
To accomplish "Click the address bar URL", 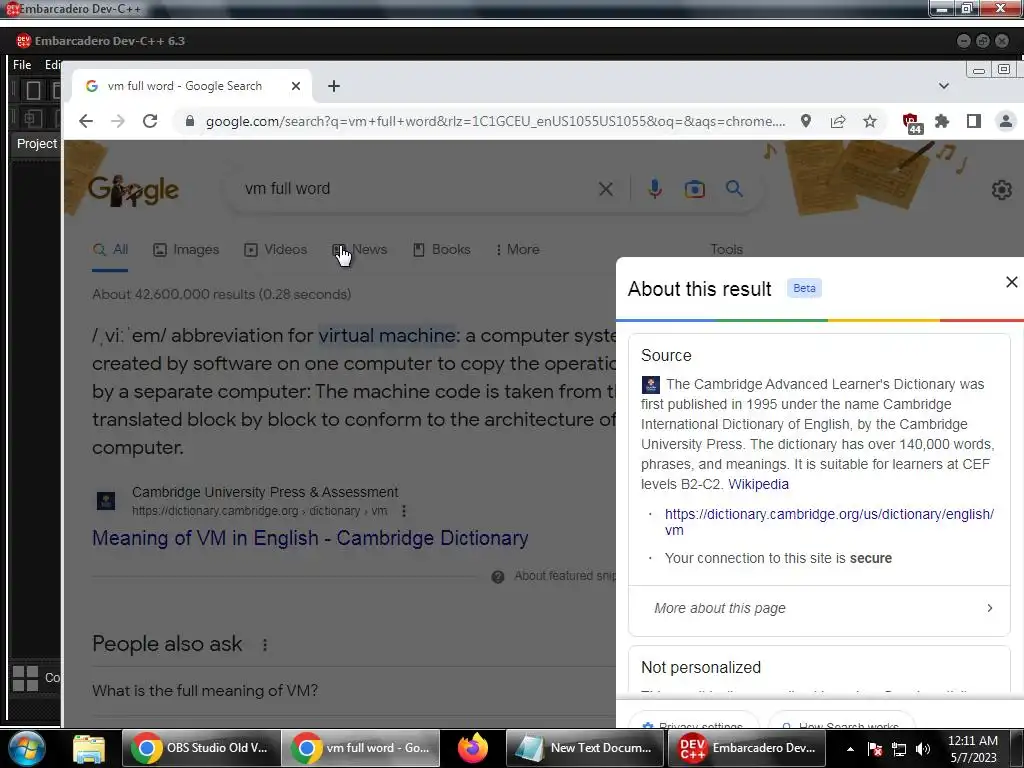I will pos(495,121).
